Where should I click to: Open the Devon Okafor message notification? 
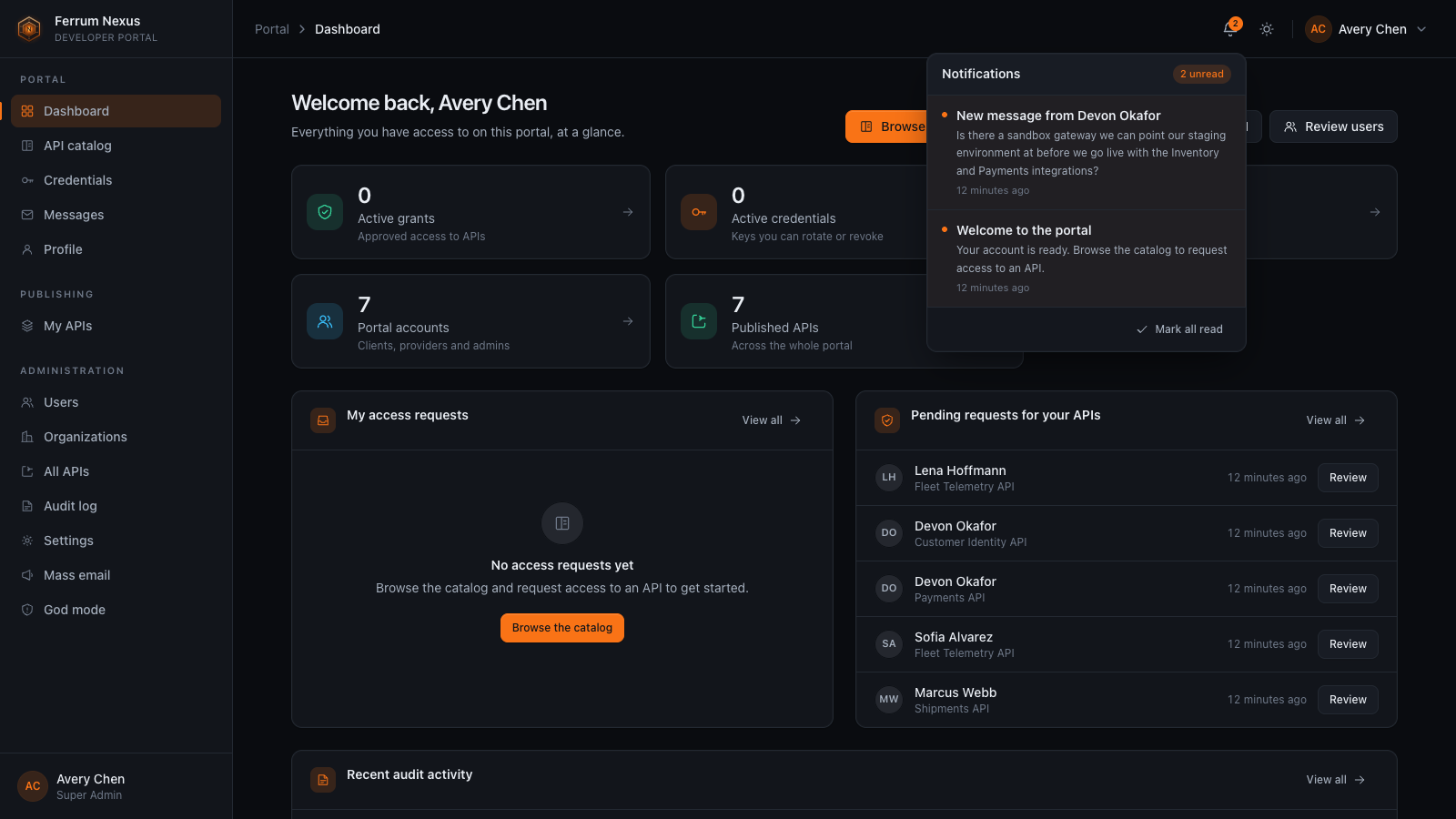coord(1087,153)
